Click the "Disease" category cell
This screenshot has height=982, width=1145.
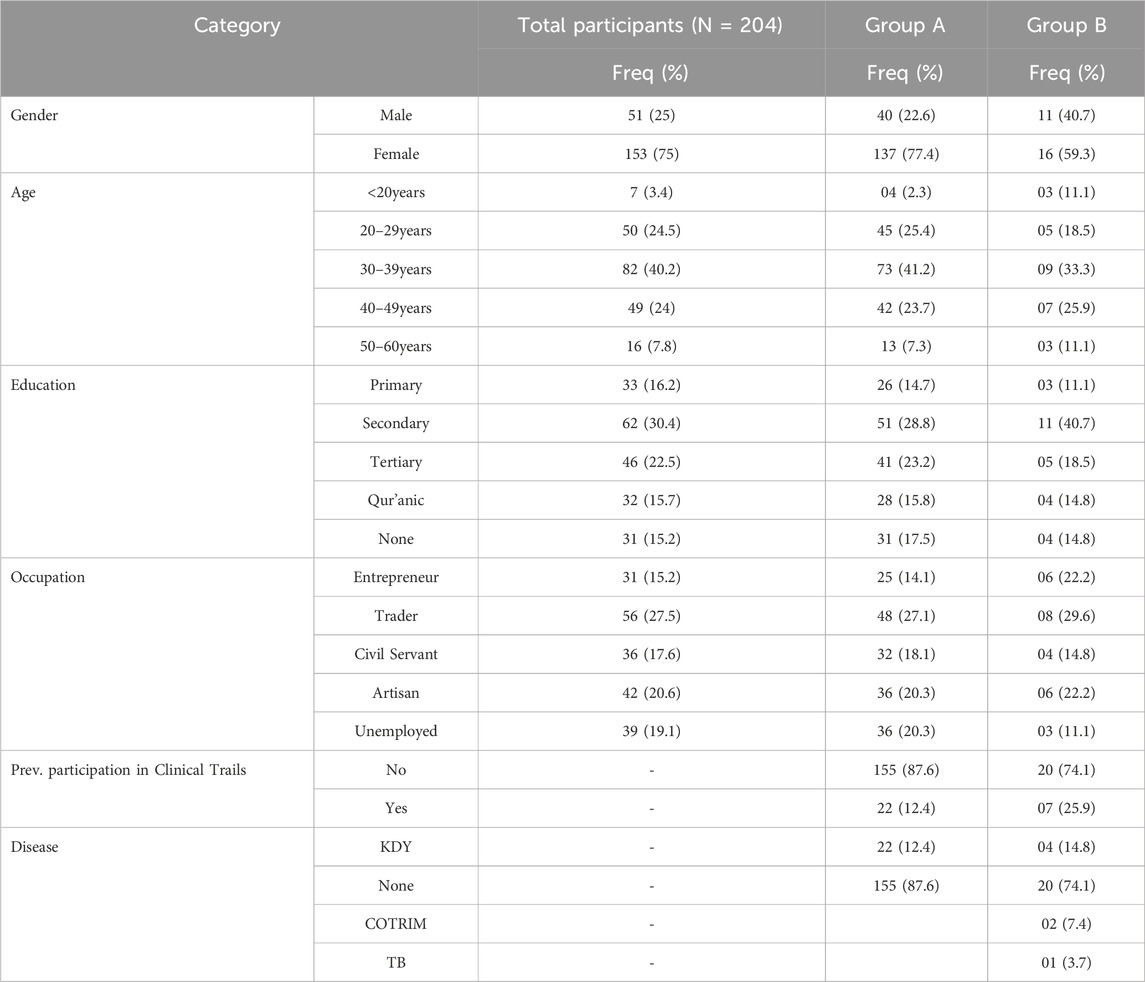coord(37,847)
